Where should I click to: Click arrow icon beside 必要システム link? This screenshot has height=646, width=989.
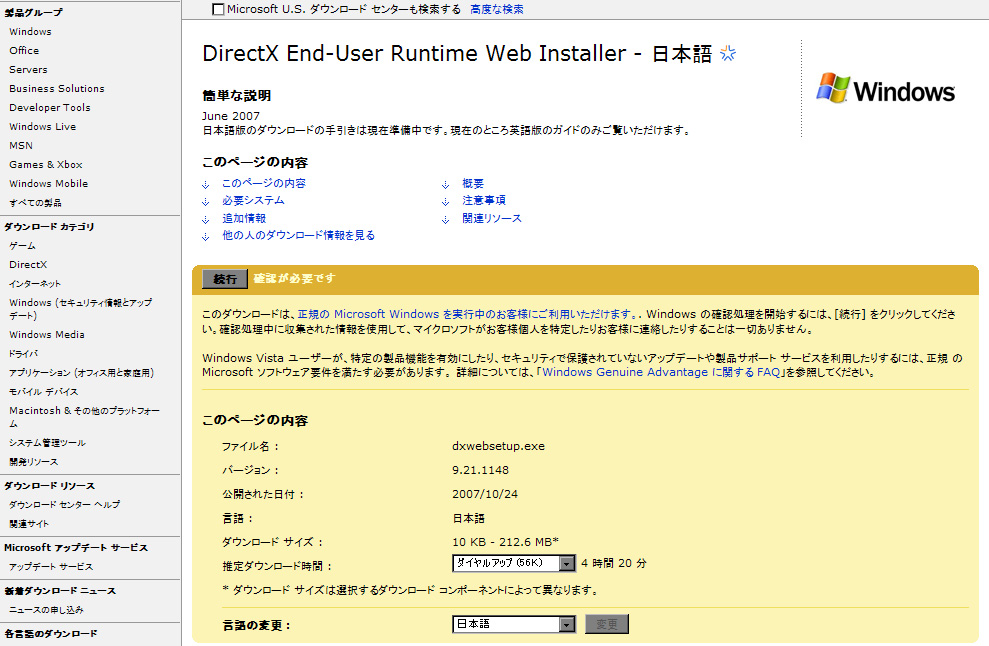coord(206,202)
